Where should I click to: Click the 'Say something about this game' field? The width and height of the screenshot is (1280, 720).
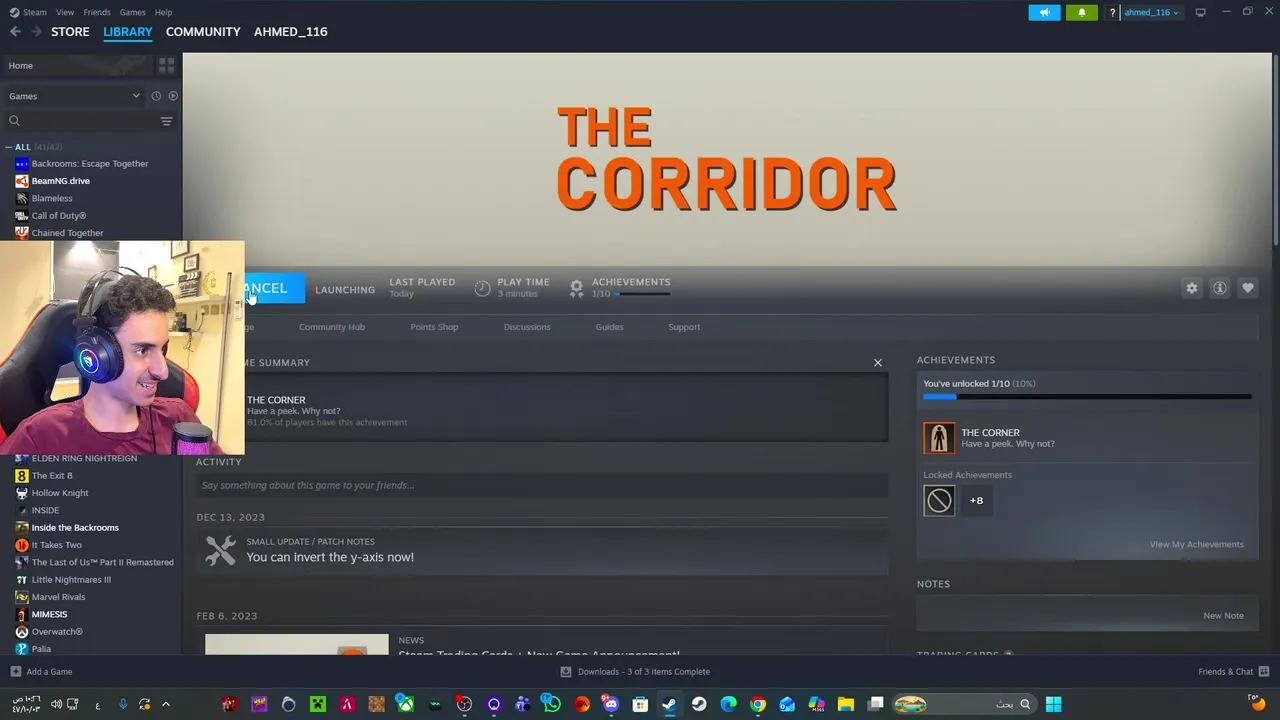(x=542, y=485)
